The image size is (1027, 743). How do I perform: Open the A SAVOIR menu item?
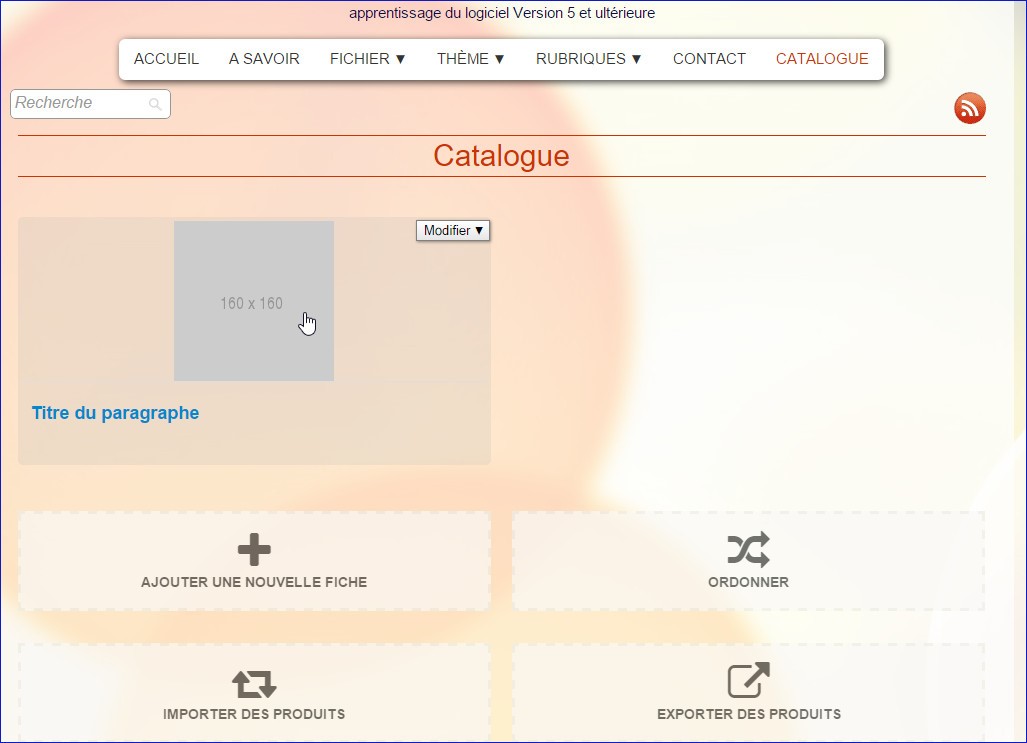pos(264,59)
